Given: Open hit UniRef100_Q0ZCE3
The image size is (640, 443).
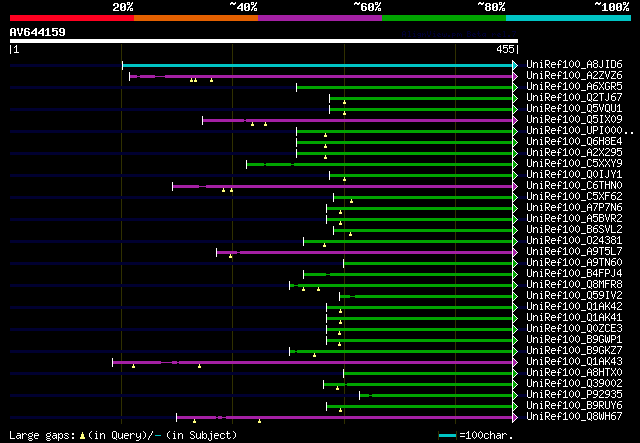Looking at the screenshot, I should click(574, 329).
